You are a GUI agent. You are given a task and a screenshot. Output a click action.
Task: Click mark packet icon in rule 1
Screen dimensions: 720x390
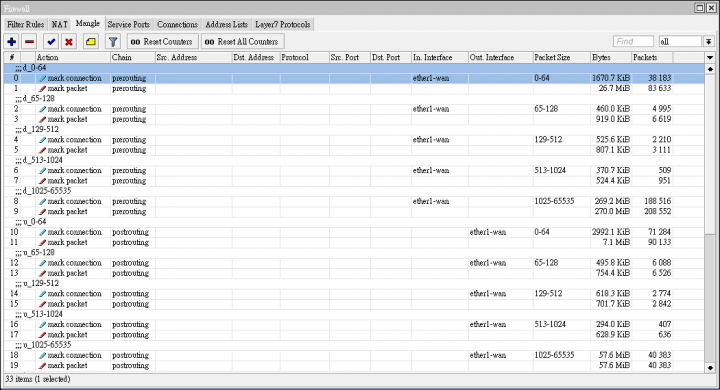point(42,88)
